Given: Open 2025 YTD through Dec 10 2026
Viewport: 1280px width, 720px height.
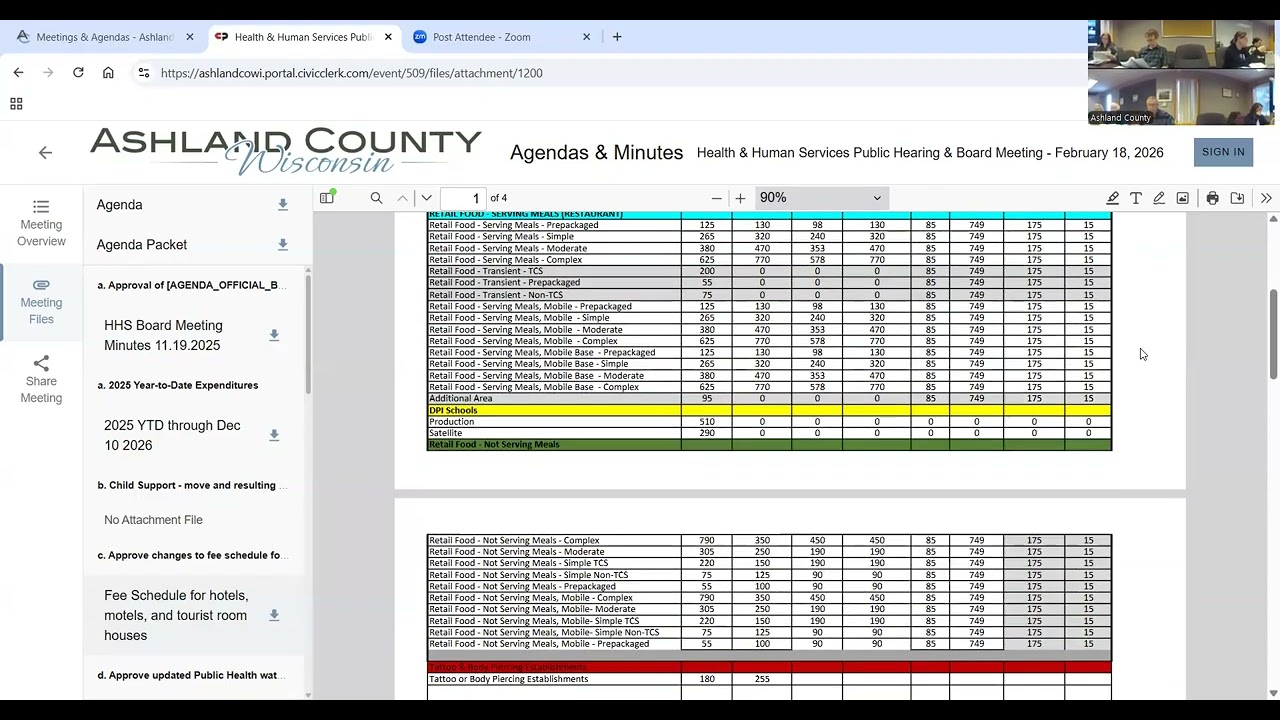Looking at the screenshot, I should pyautogui.click(x=172, y=435).
